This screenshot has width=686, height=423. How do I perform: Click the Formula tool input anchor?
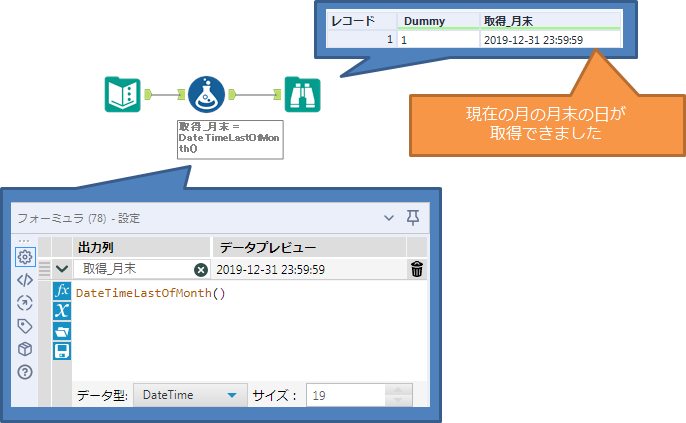coord(181,94)
